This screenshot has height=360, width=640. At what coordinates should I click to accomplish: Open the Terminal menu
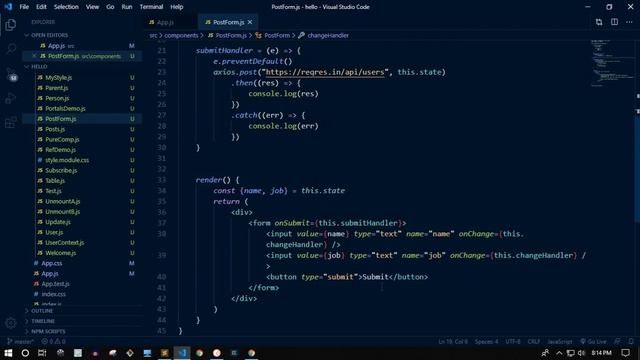(151, 7)
